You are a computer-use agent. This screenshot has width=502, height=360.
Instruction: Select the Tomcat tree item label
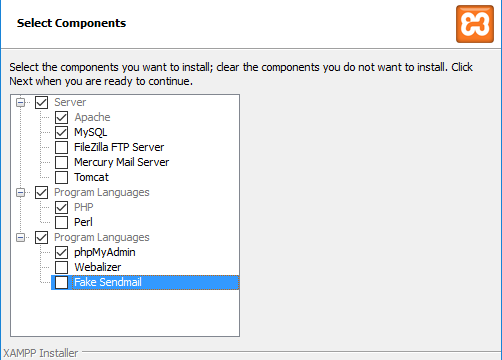coord(91,177)
